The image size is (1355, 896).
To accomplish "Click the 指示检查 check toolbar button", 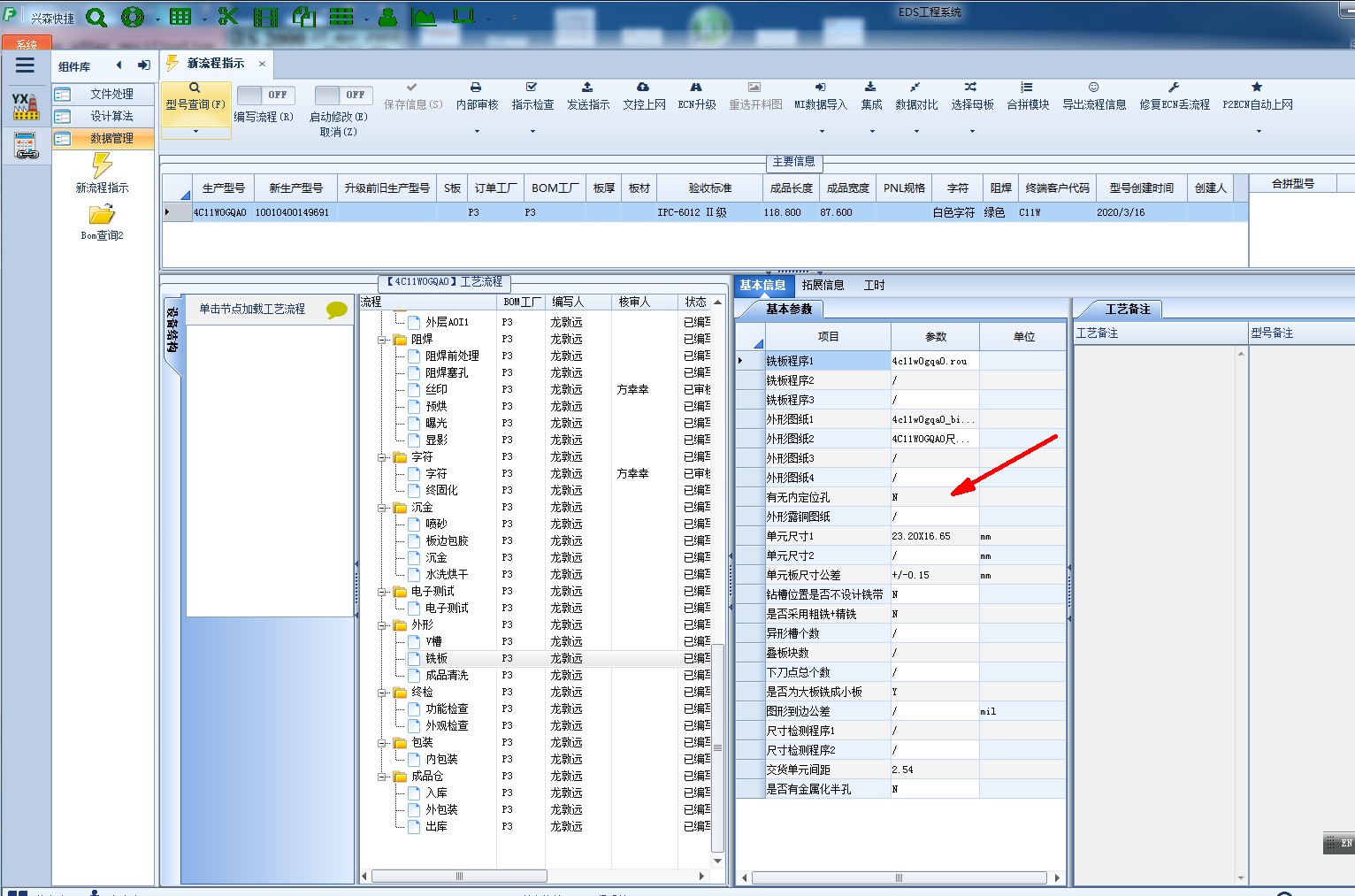I will tap(532, 96).
